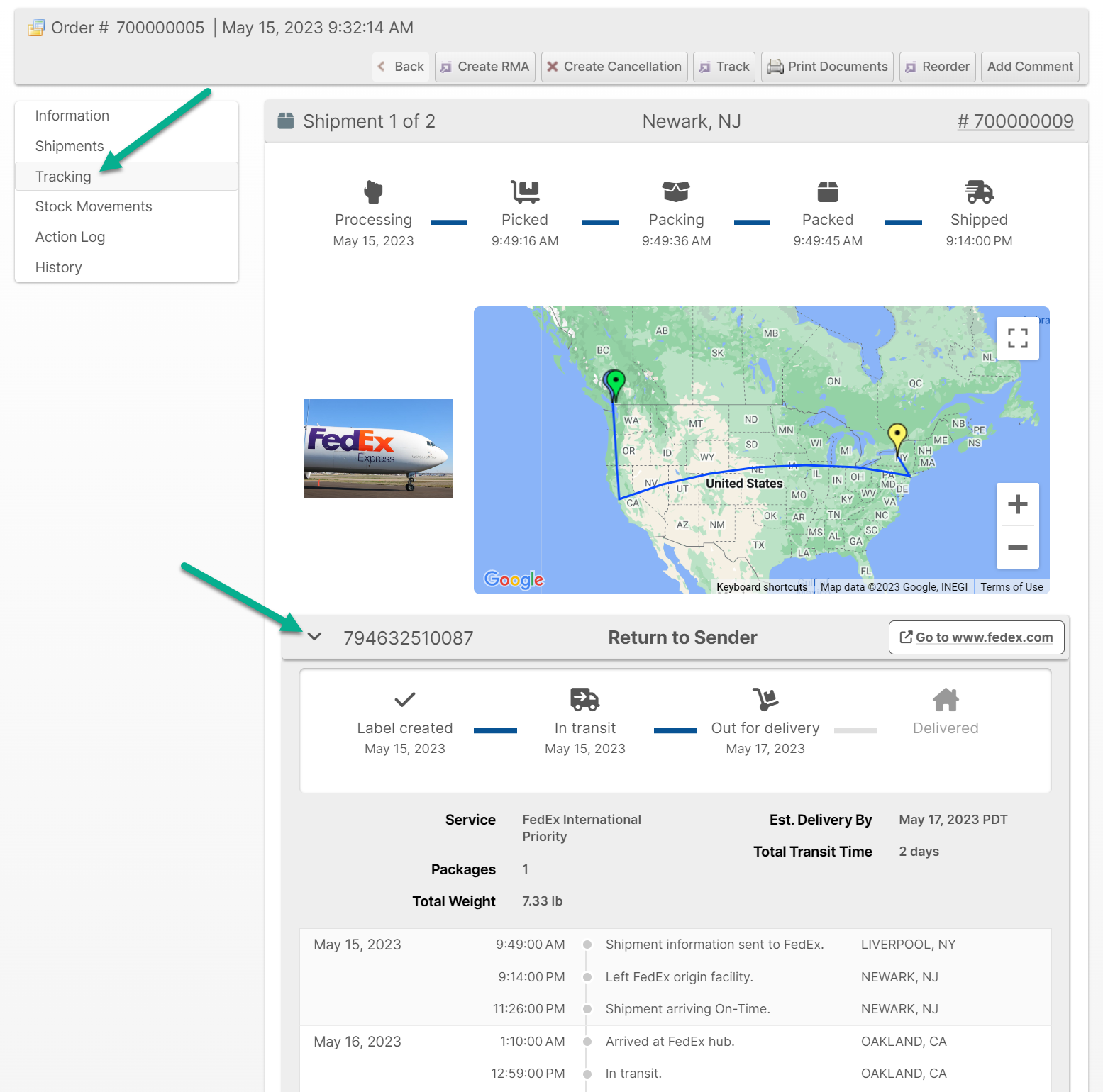Screen dimensions: 1103x1092
Task: Click the Packed box icon
Action: tap(828, 191)
